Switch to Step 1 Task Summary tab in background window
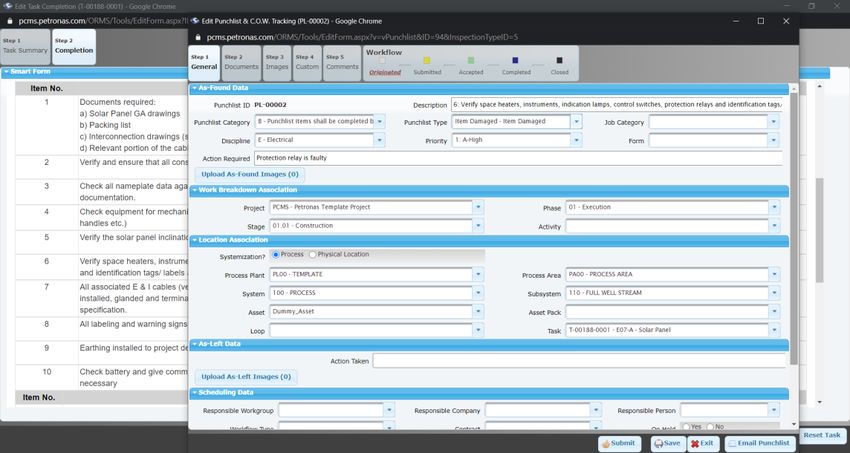 coord(25,47)
